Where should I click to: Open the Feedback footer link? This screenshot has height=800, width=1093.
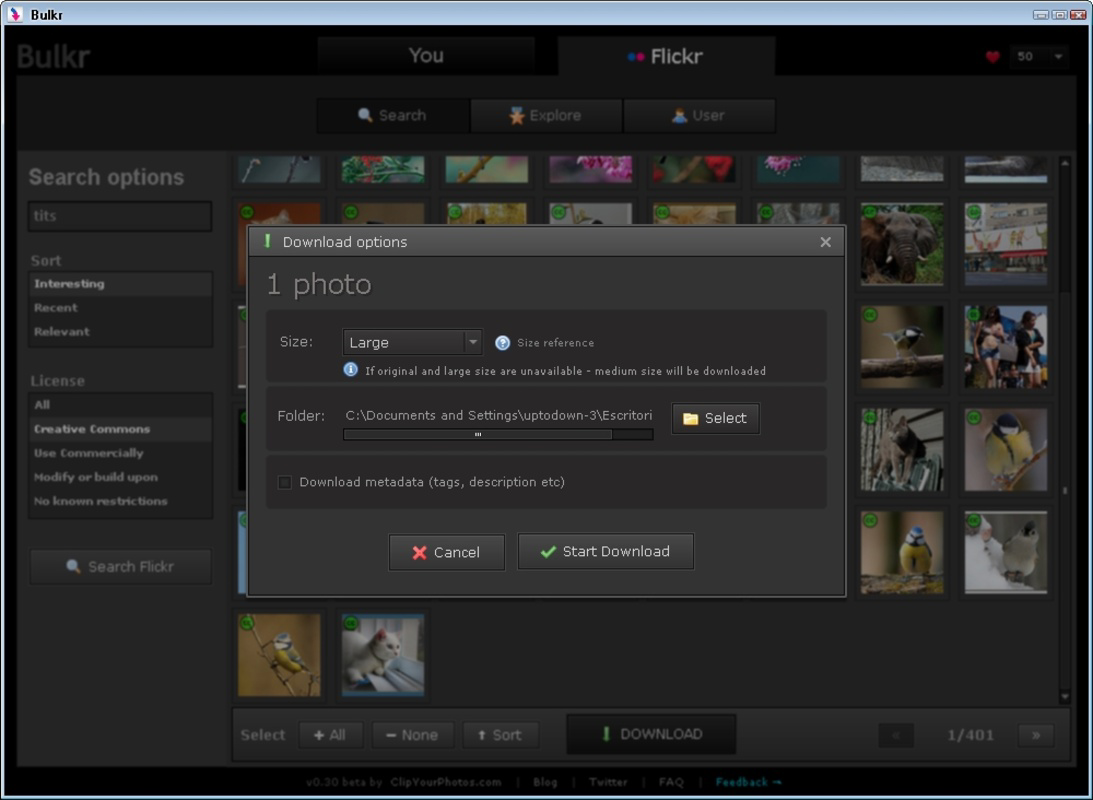click(x=748, y=782)
